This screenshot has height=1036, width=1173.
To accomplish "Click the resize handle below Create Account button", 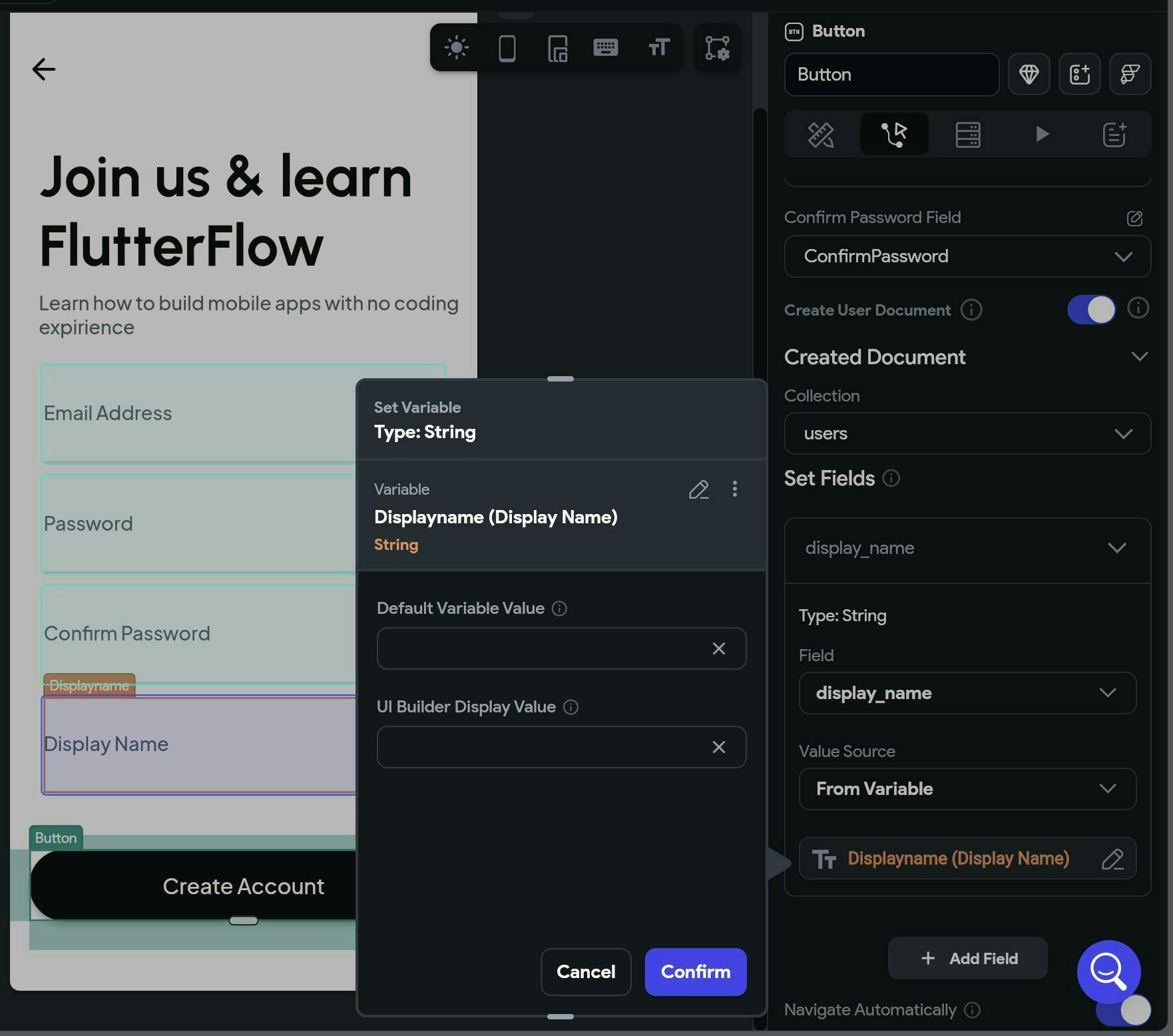I will [244, 921].
